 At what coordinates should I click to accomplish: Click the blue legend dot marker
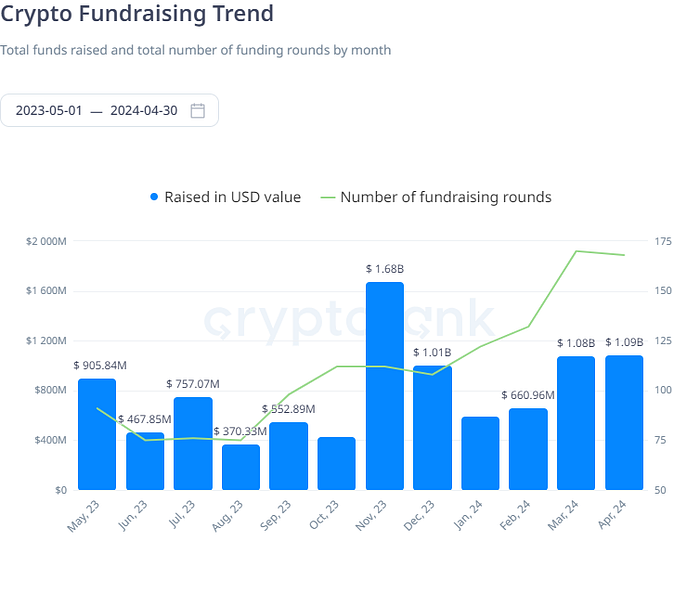[x=154, y=197]
